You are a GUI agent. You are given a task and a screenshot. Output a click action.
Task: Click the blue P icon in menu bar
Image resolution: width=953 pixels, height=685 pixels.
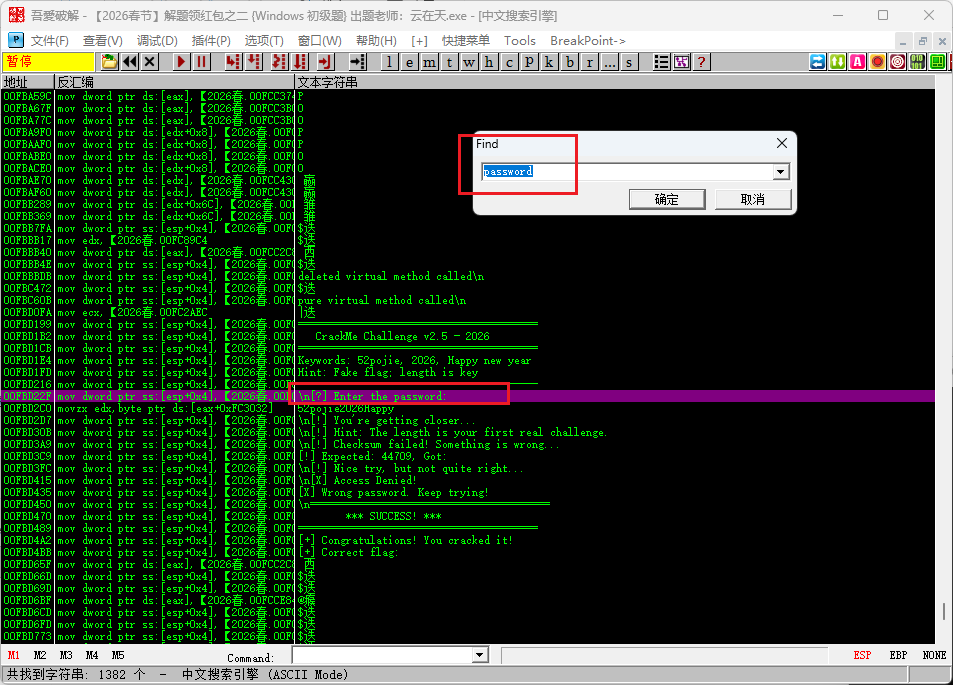pyautogui.click(x=16, y=40)
